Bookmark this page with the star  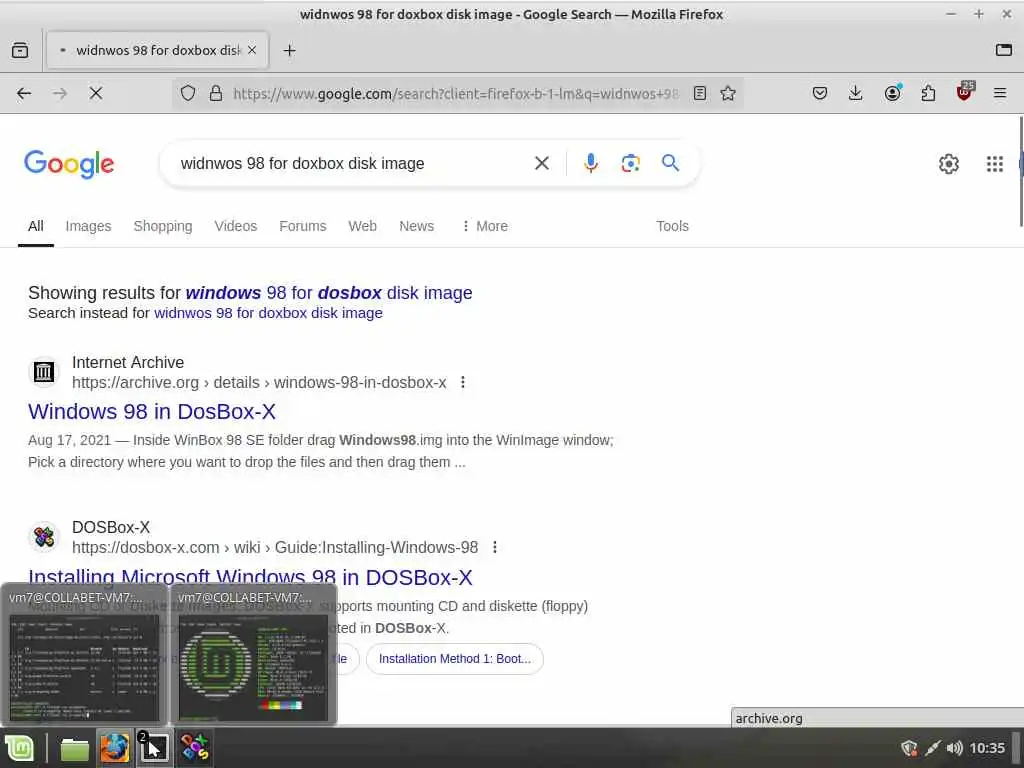click(x=728, y=93)
